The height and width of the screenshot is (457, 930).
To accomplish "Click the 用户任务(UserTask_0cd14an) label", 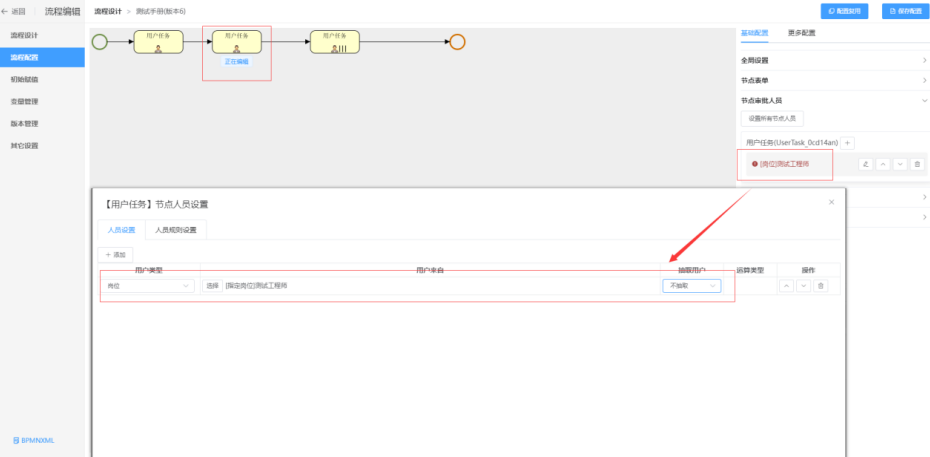I will [x=792, y=143].
